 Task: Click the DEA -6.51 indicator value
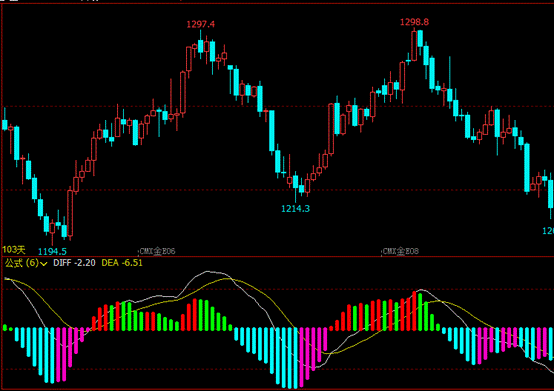tap(122, 263)
